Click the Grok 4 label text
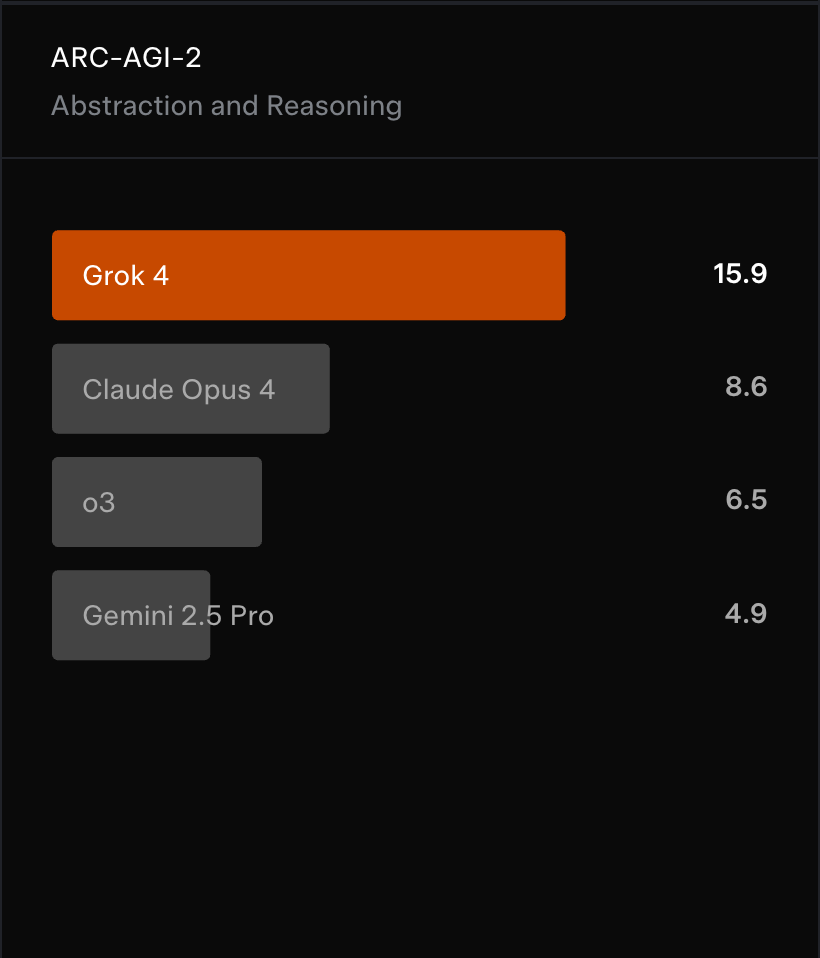820x958 pixels. point(126,276)
